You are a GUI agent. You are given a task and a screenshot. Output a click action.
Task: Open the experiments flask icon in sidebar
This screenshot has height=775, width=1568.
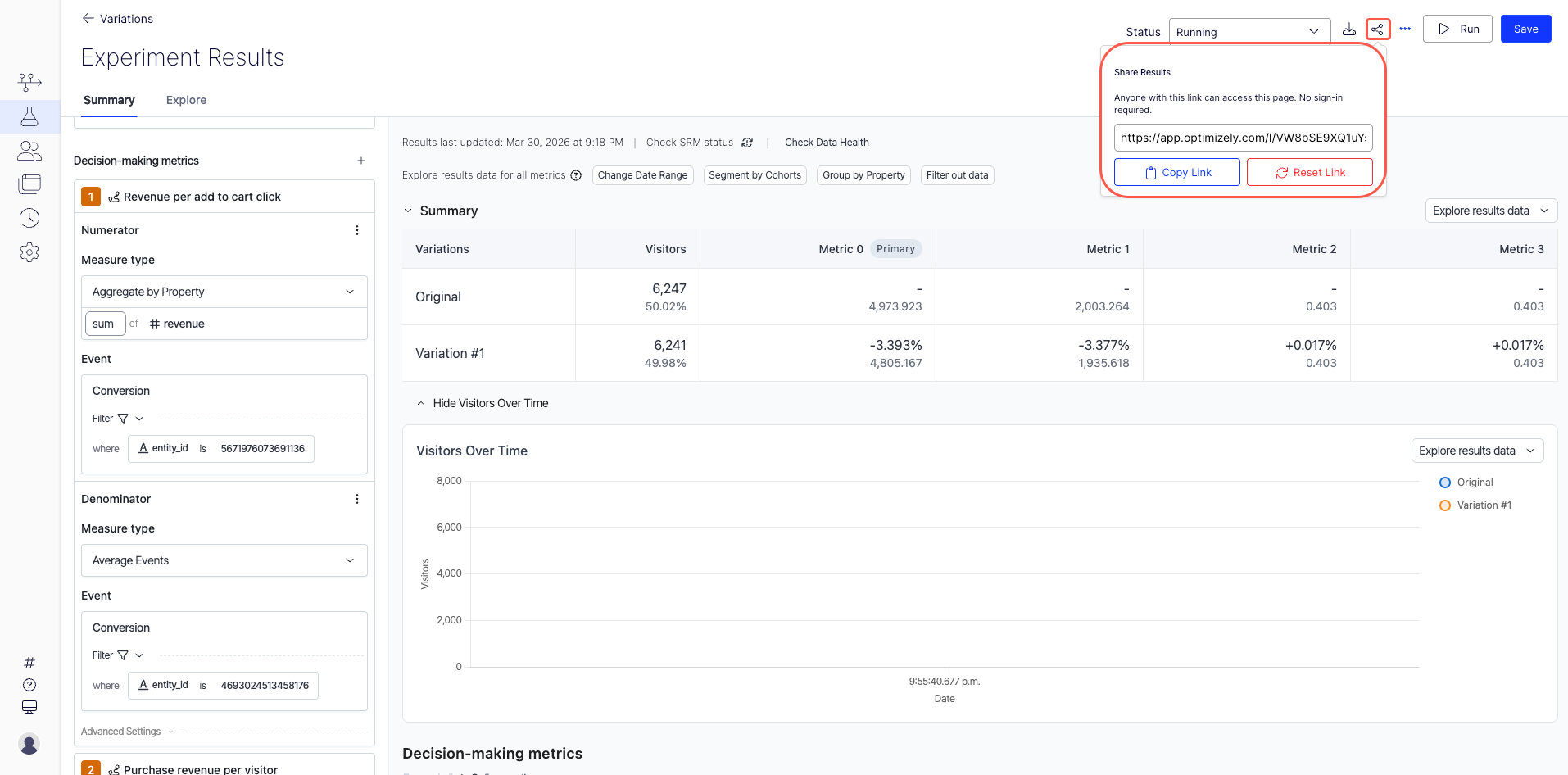tap(29, 116)
